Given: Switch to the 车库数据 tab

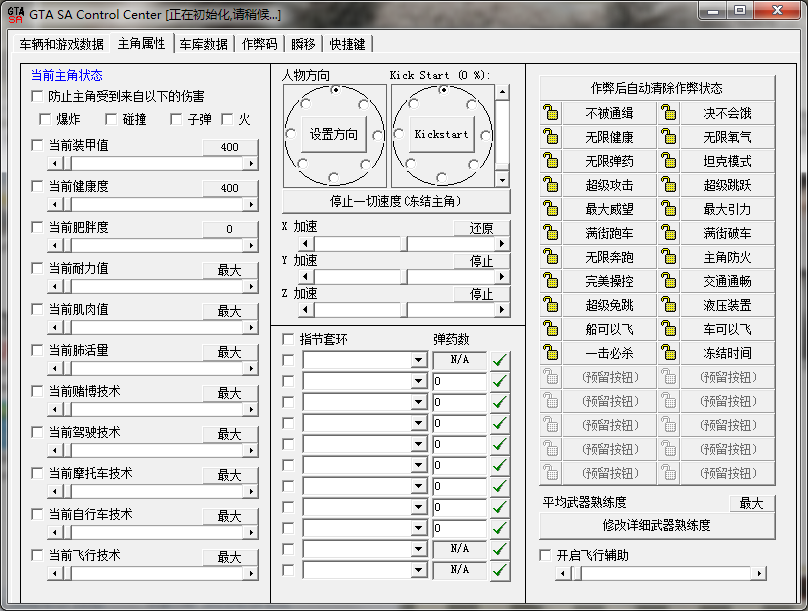Looking at the screenshot, I should point(204,44).
